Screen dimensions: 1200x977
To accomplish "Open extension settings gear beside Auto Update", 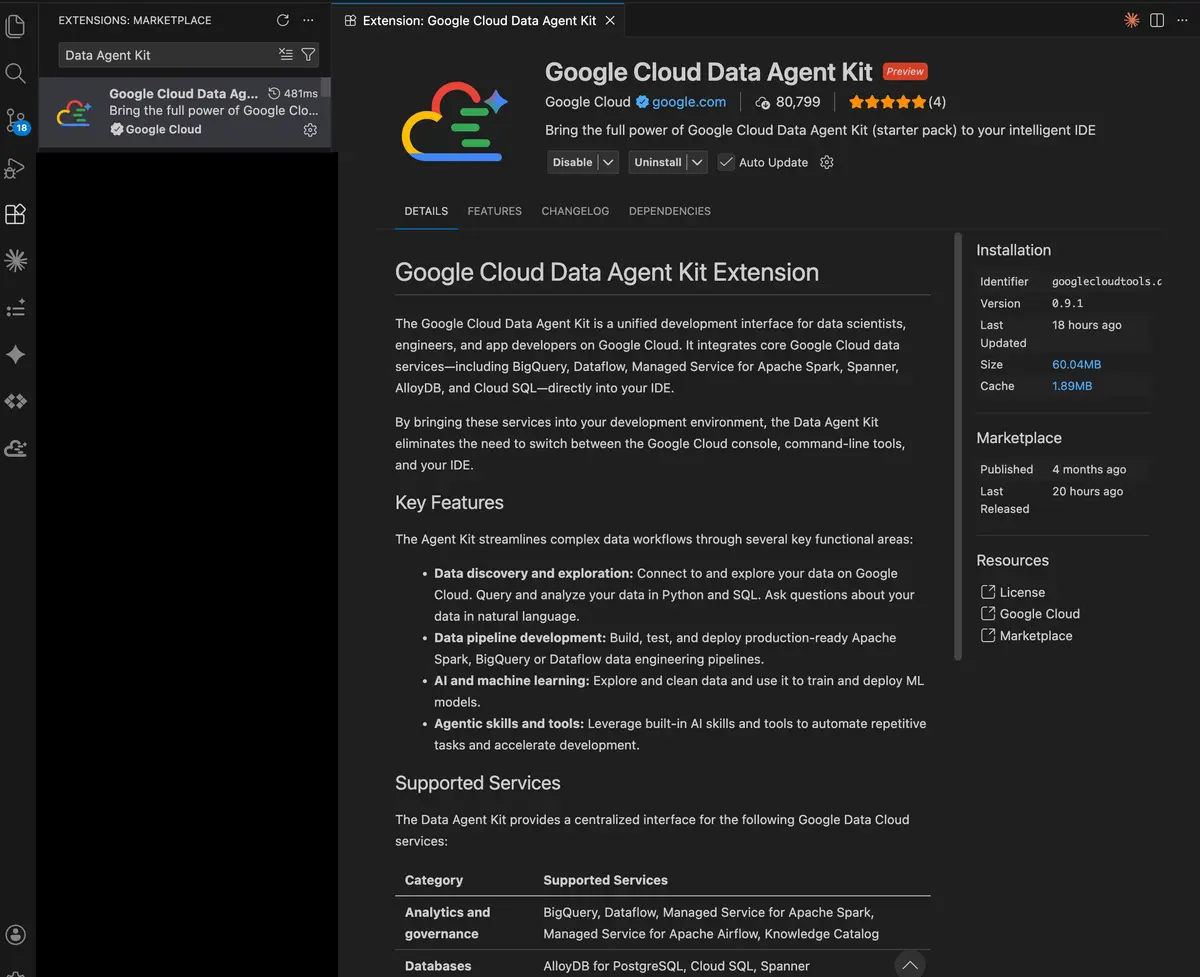I will [827, 162].
